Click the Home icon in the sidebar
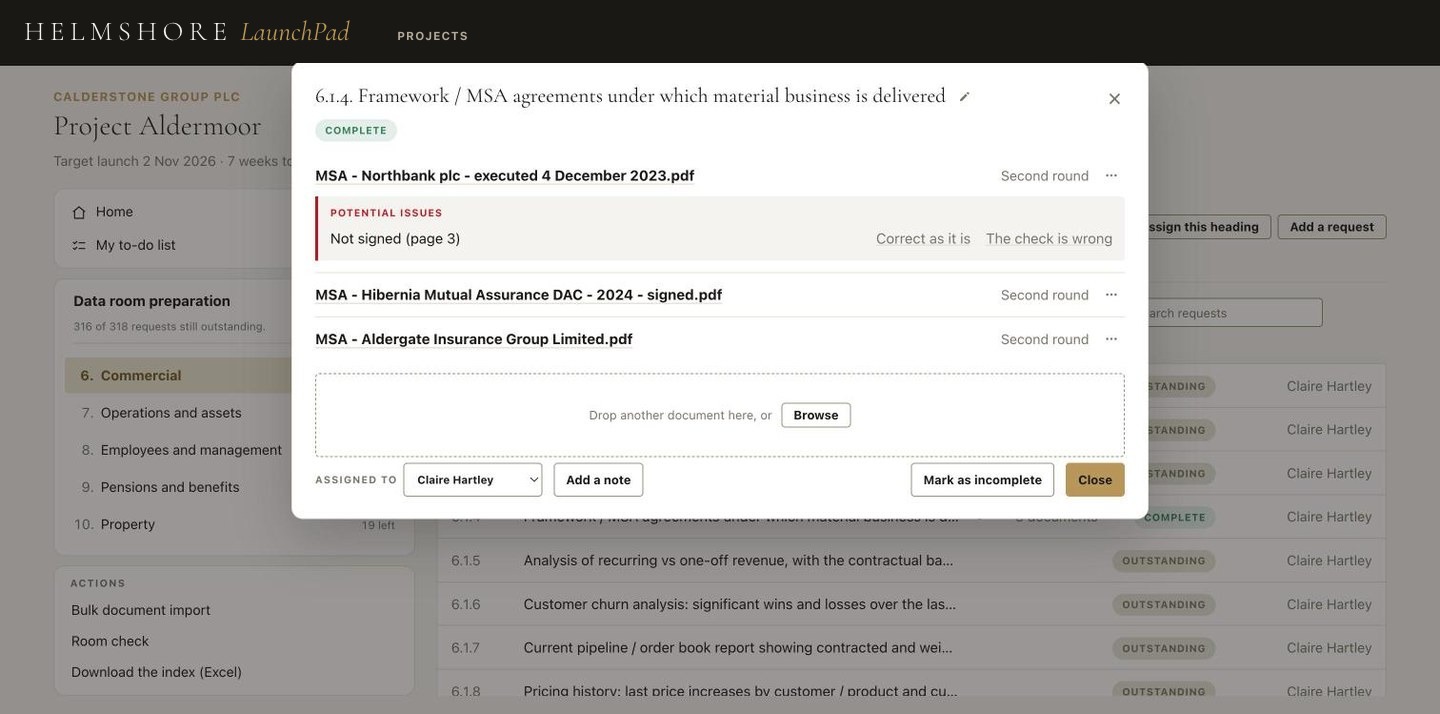 [x=79, y=212]
